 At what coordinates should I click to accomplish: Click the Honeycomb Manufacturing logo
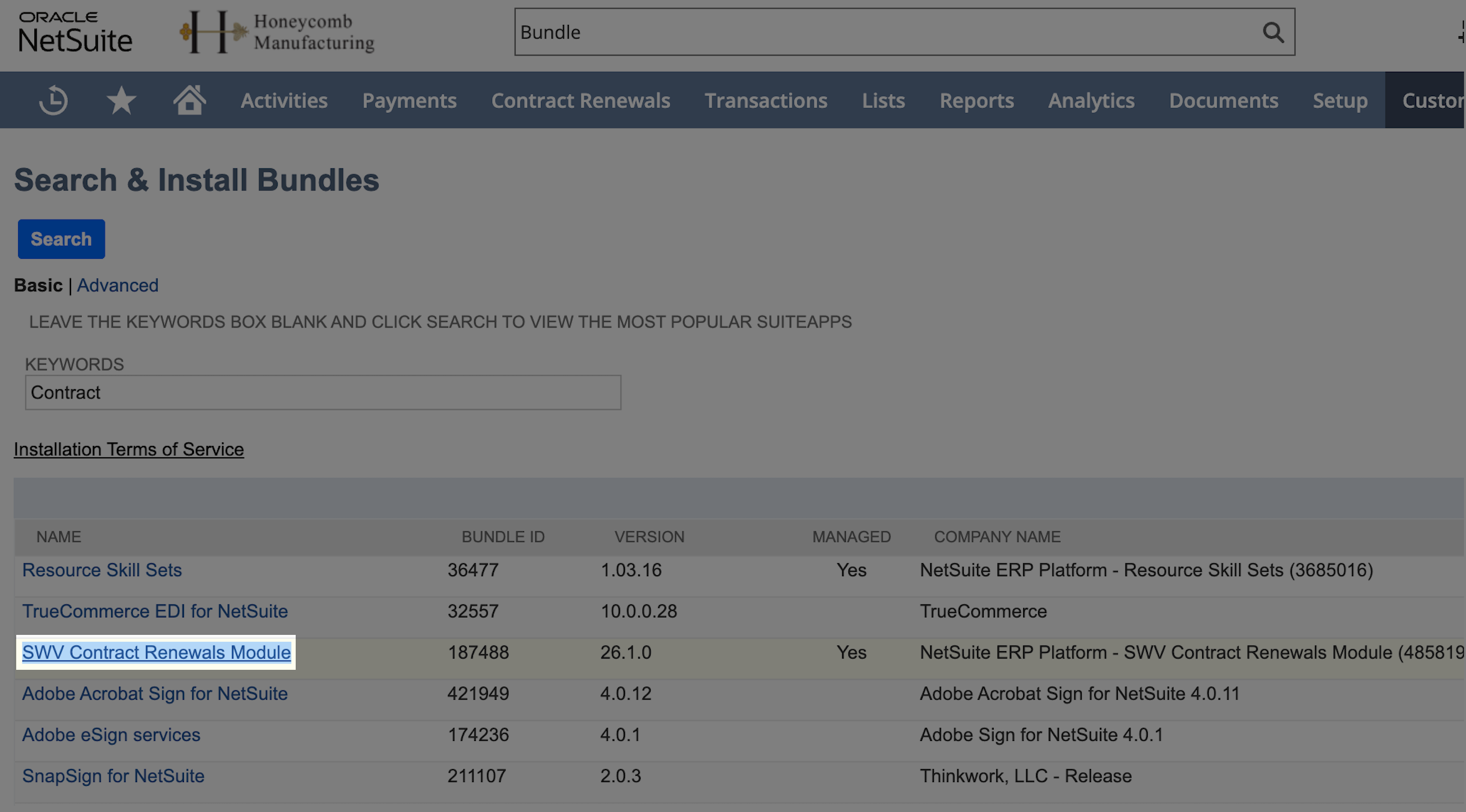coord(277,32)
